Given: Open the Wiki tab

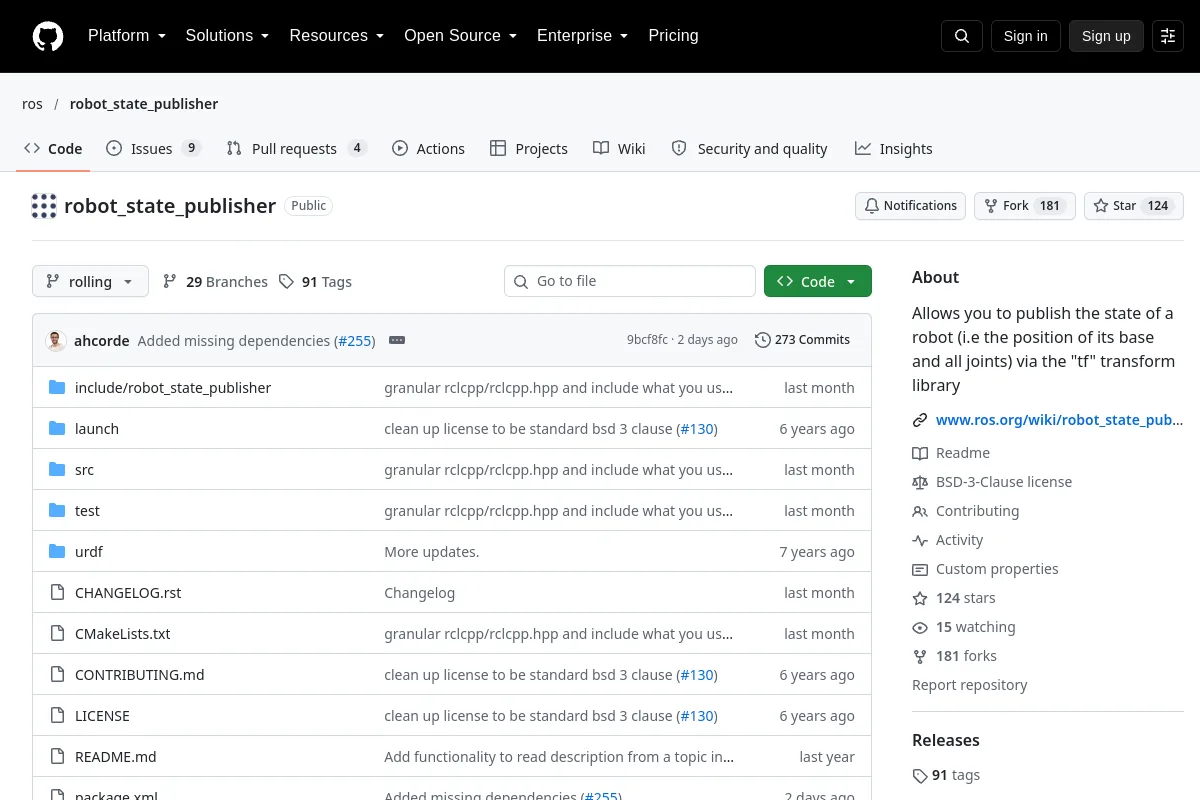Looking at the screenshot, I should tap(619, 148).
